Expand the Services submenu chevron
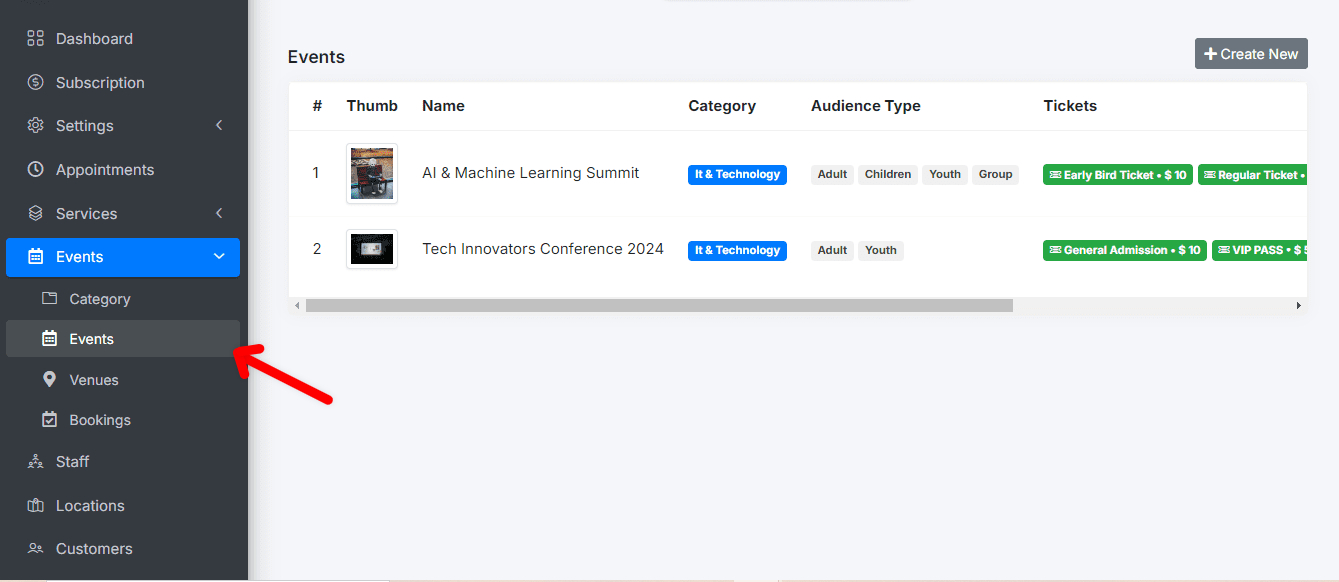The height and width of the screenshot is (582, 1339). pos(219,213)
